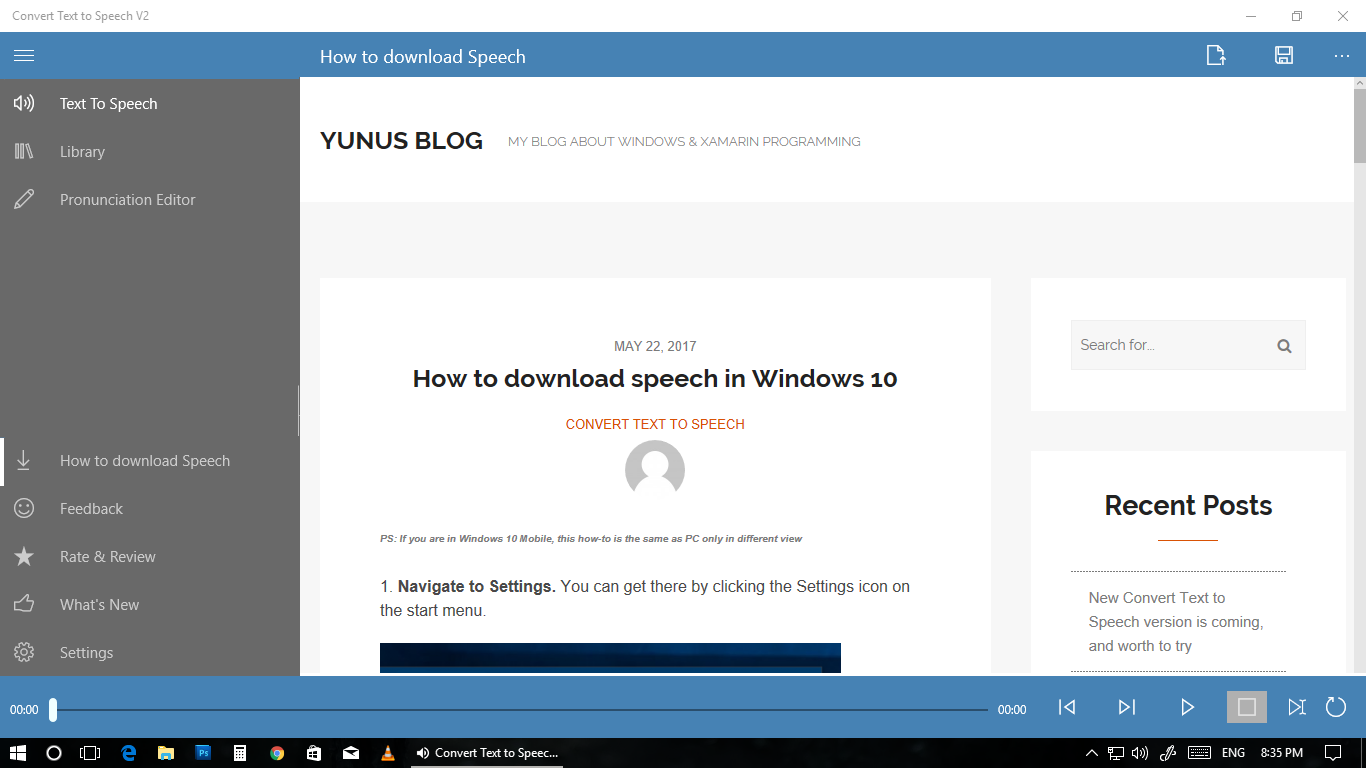Open the Windows Start menu

[17, 753]
